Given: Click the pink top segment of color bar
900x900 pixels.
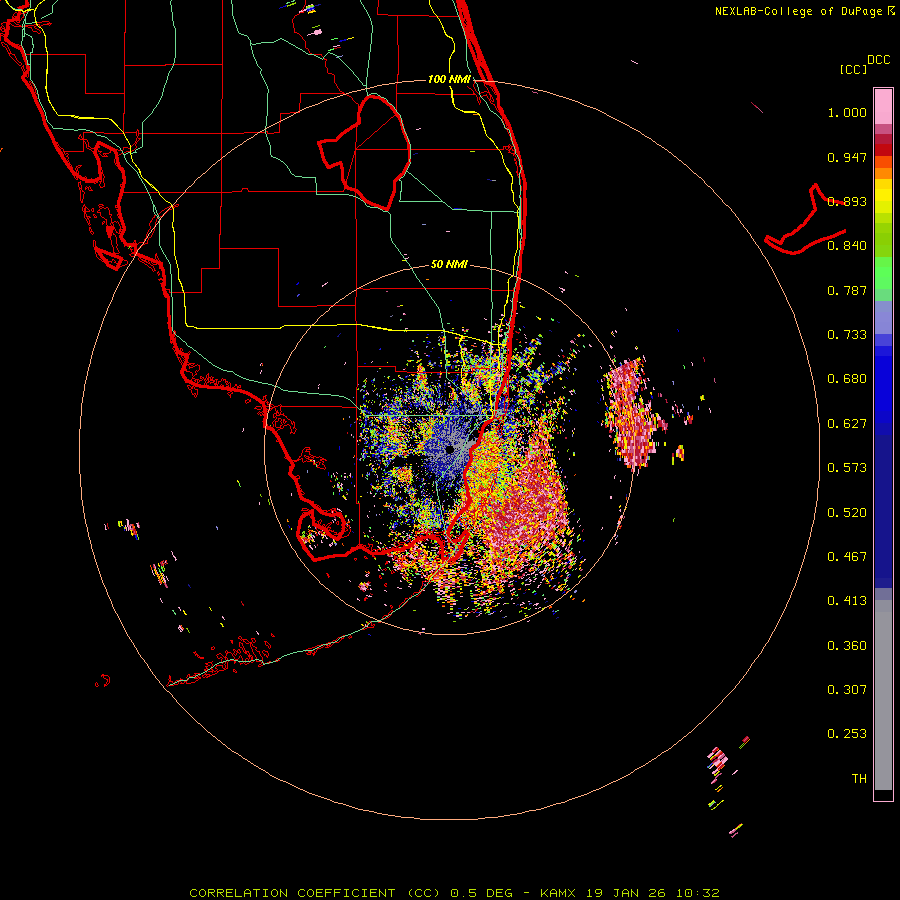Looking at the screenshot, I should 883,107.
